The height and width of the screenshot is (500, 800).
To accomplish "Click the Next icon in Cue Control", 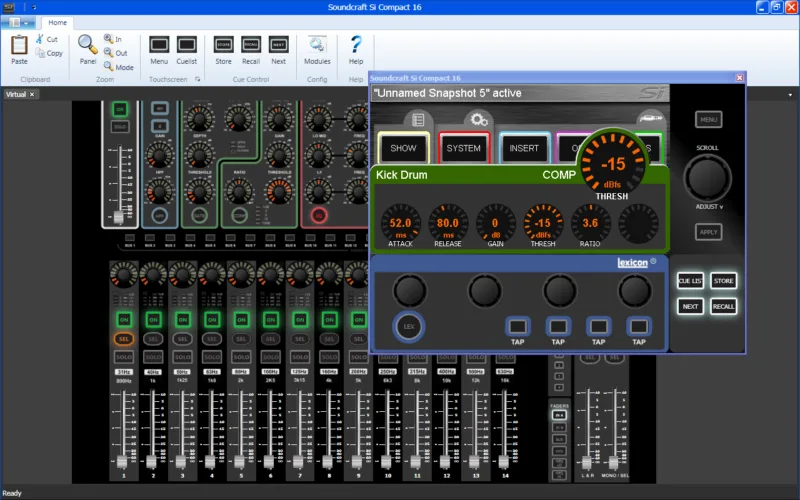I will click(x=279, y=44).
